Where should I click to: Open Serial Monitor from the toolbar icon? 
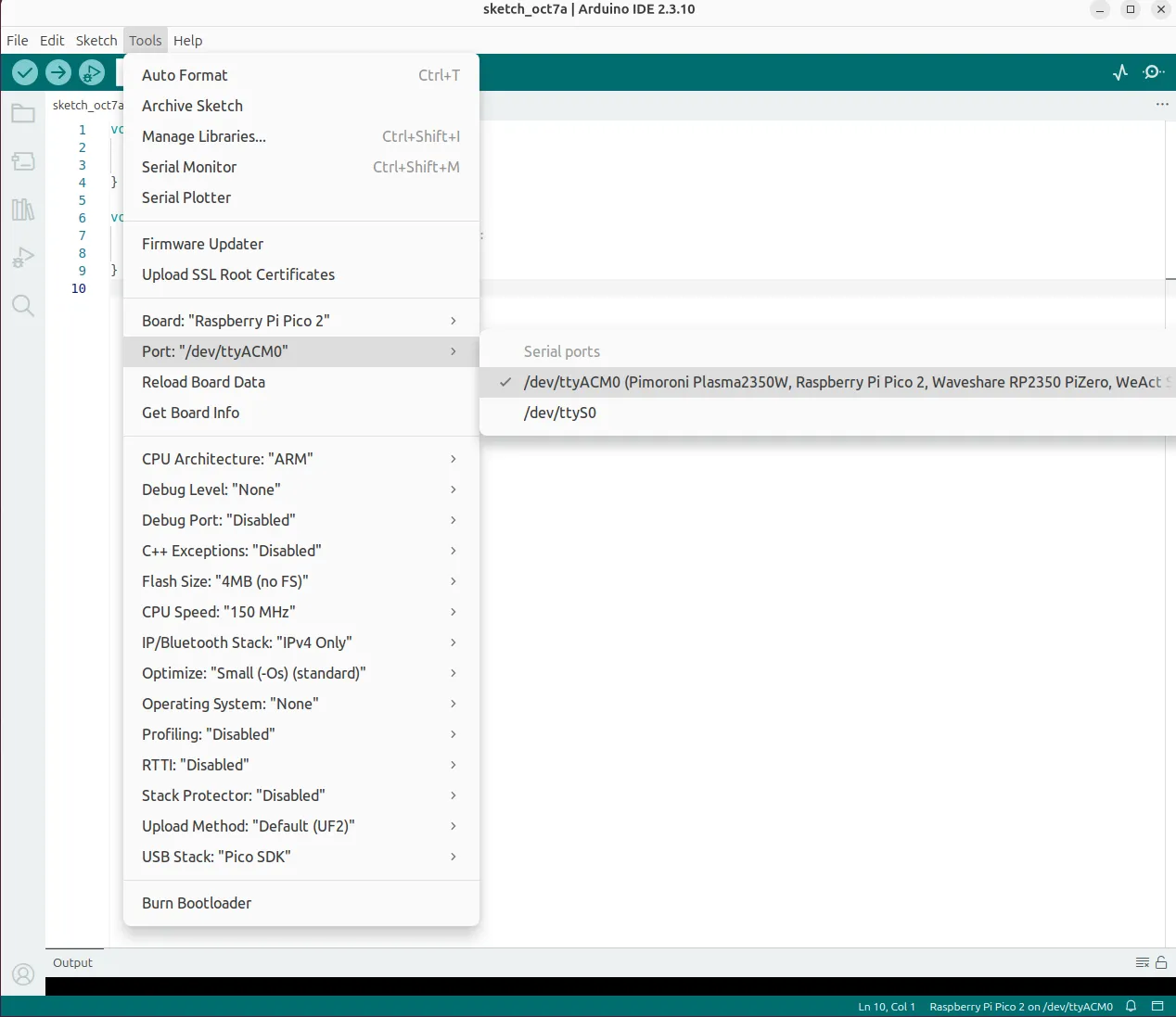[1154, 72]
